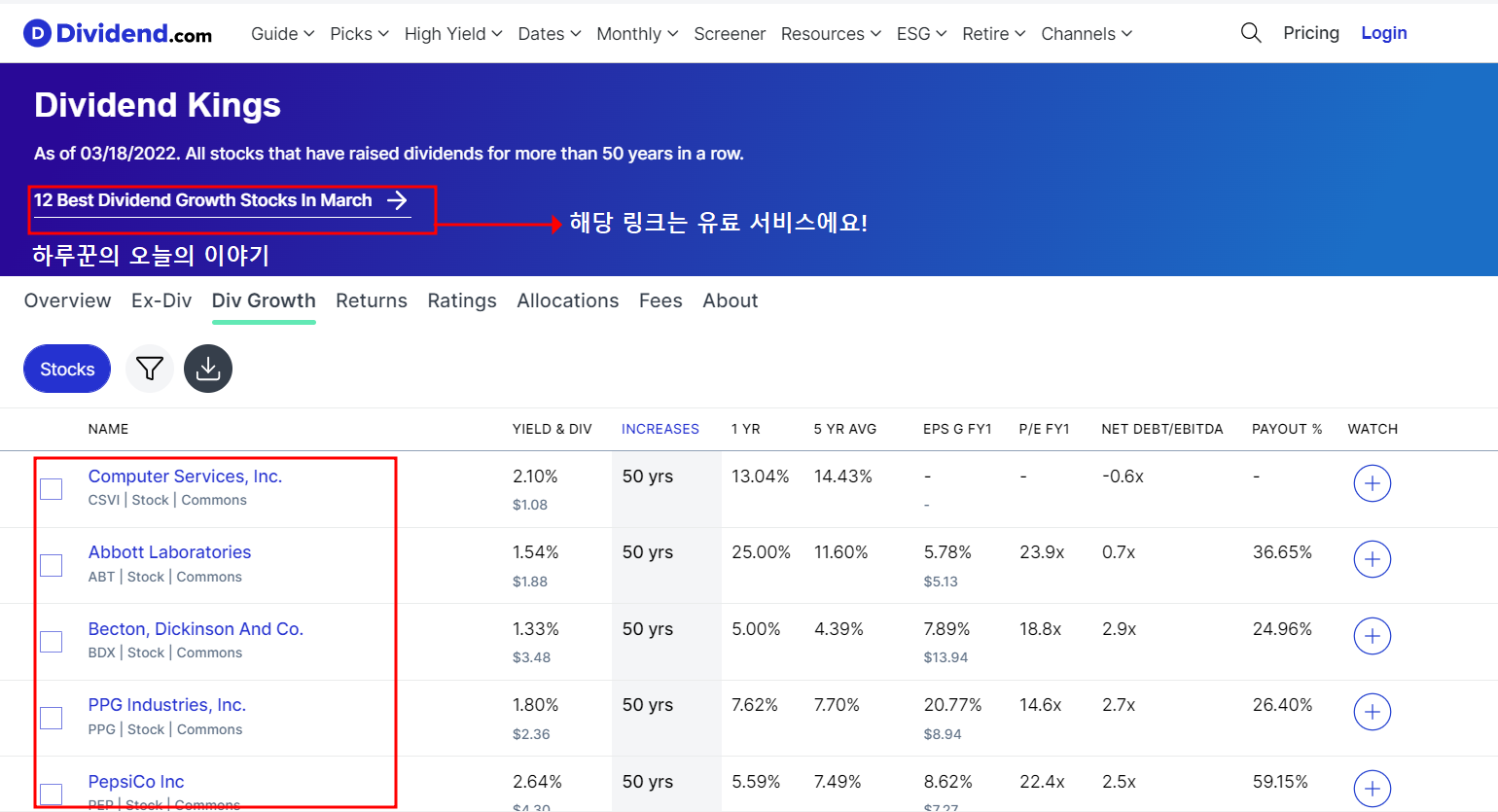The width and height of the screenshot is (1498, 812).
Task: Expand the Retire menu
Action: [993, 34]
